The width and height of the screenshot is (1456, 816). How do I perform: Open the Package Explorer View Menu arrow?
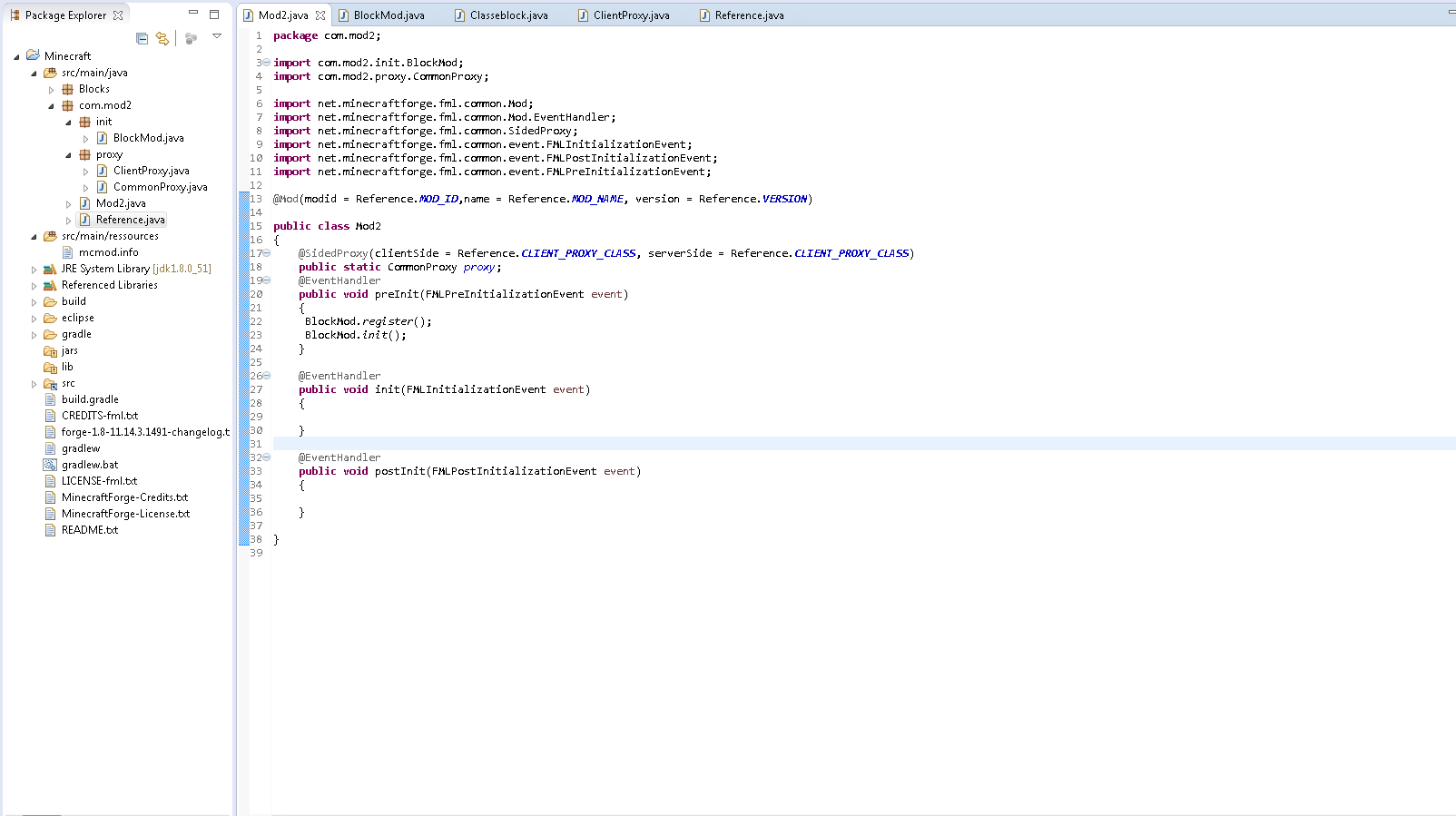tap(217, 36)
